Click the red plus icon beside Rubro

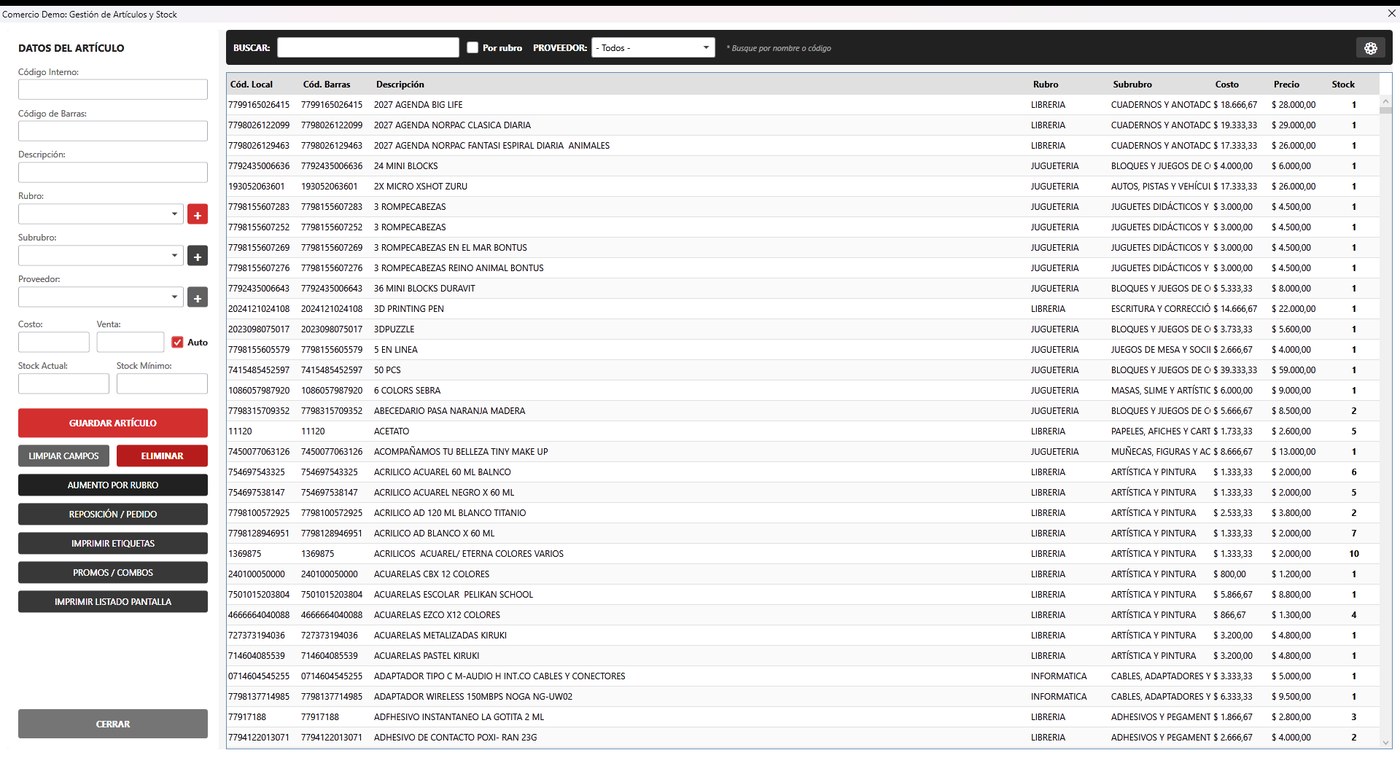pos(197,215)
